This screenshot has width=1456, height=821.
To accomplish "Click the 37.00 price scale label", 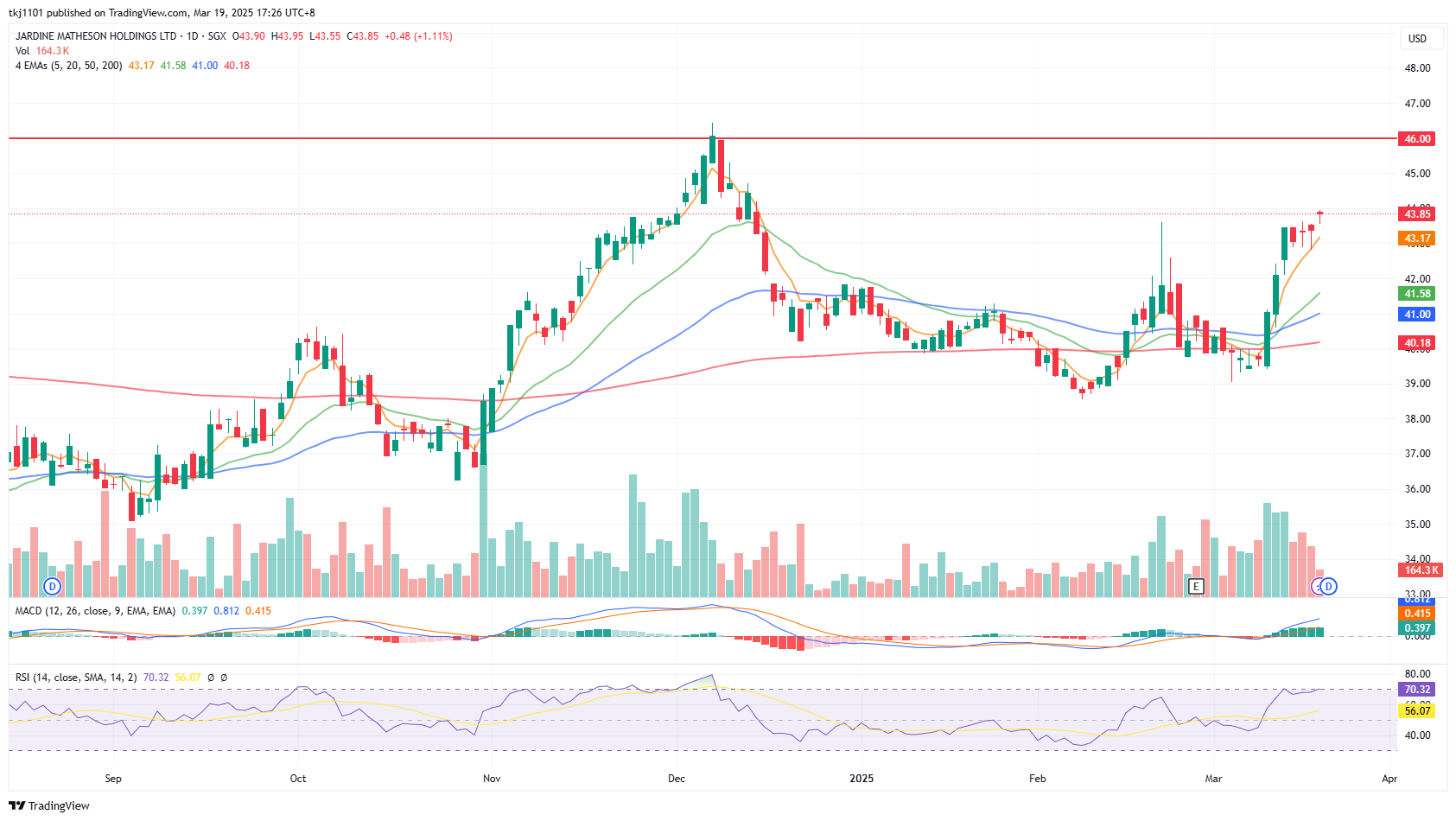I will [x=1418, y=454].
